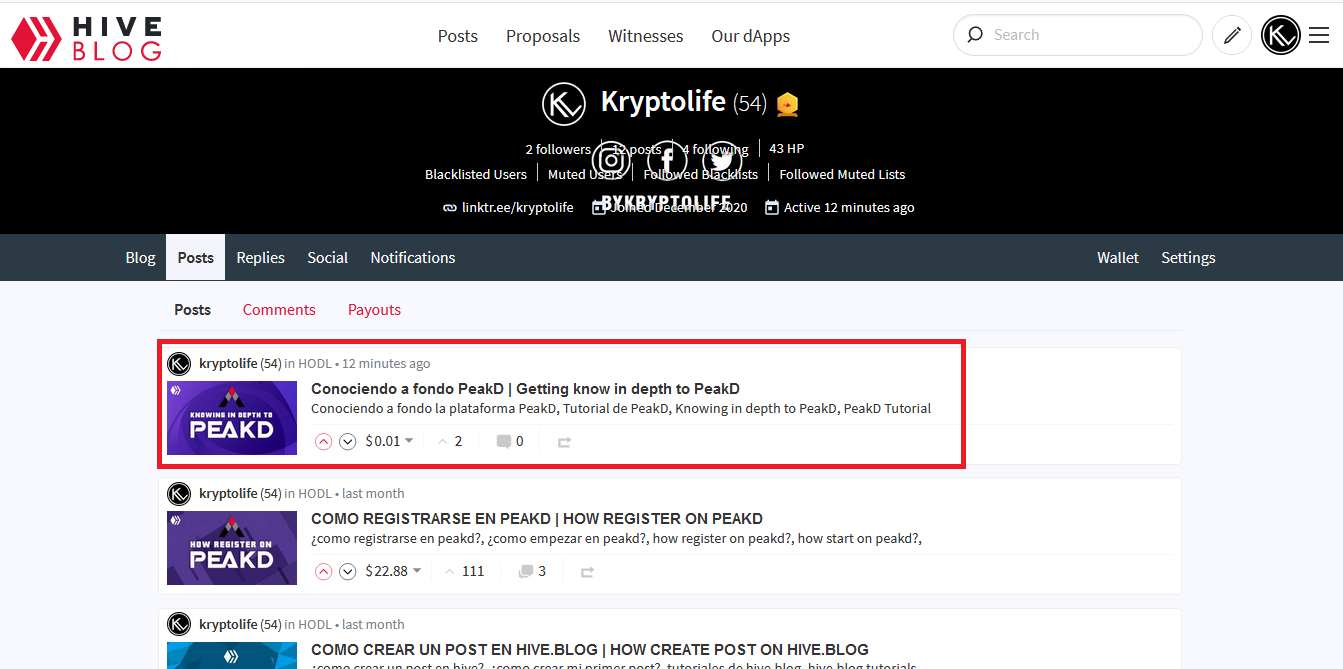Open Witnesses in the top navigation
This screenshot has height=669, width=1343.
tap(646, 36)
